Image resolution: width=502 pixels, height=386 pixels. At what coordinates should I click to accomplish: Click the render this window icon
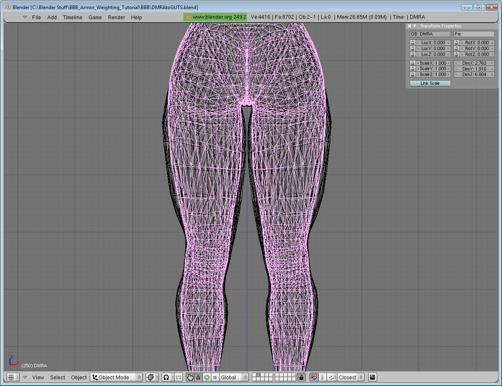(372, 377)
